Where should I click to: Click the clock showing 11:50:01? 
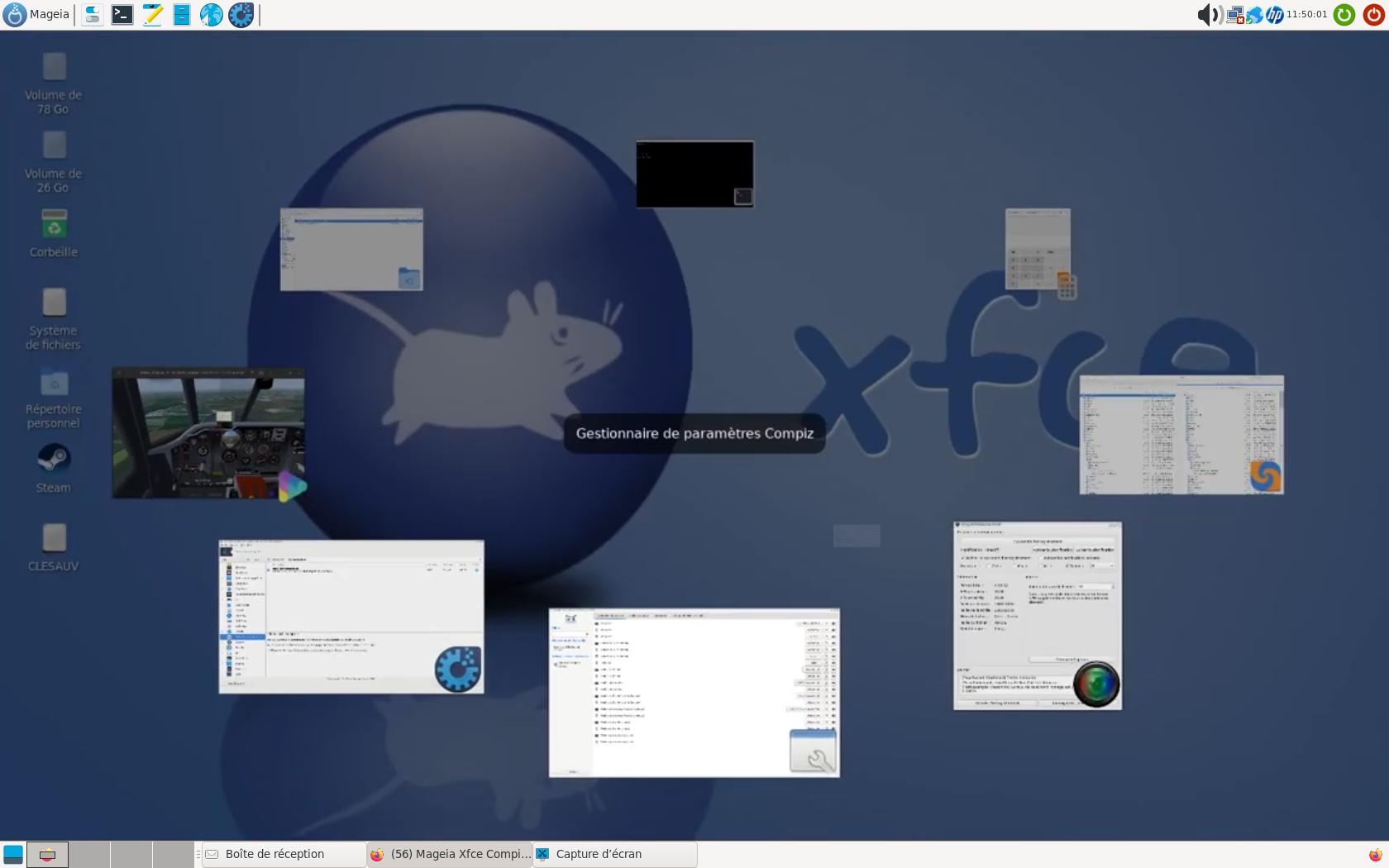pyautogui.click(x=1306, y=14)
